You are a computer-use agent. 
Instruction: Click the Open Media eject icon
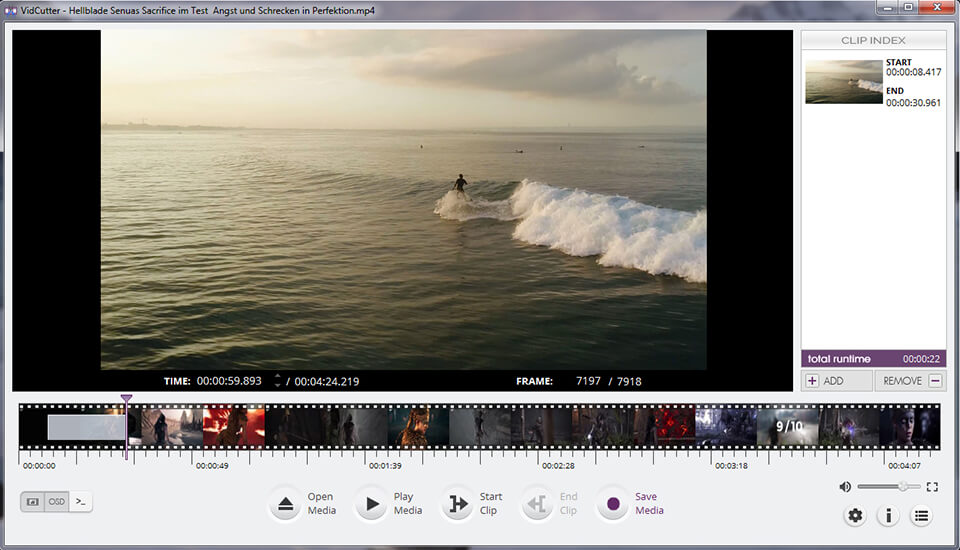click(x=286, y=504)
